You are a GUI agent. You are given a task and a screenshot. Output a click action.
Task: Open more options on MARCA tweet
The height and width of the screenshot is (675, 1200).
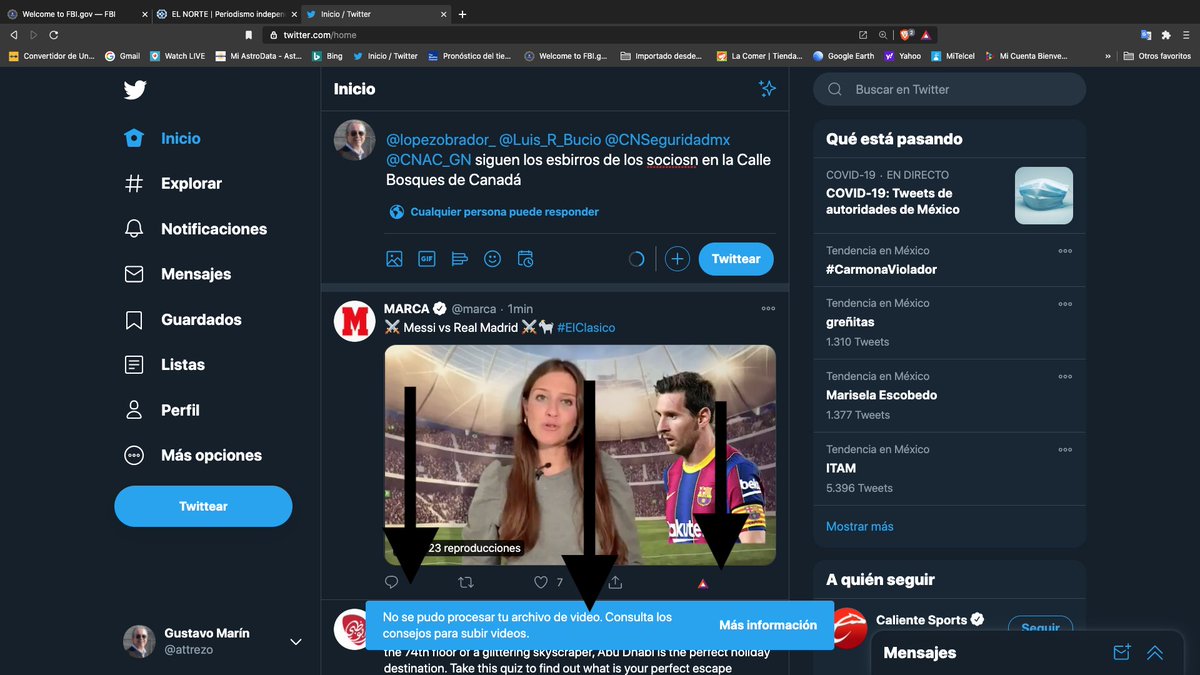(768, 309)
